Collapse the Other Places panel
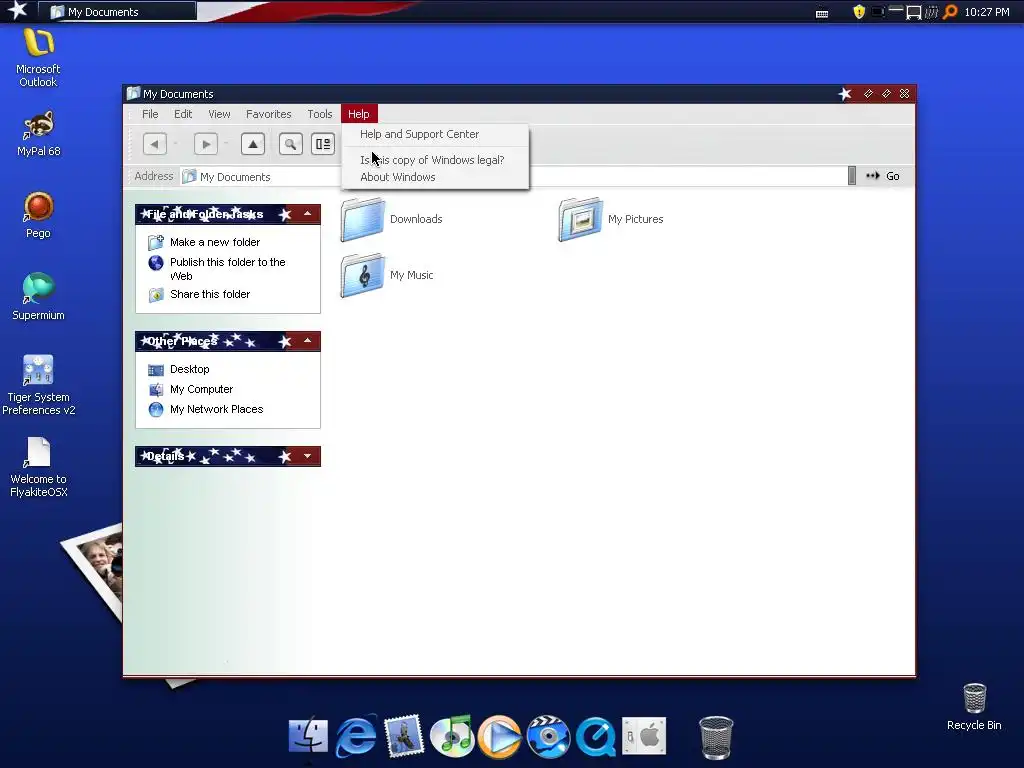Viewport: 1024px width, 768px height. (x=308, y=341)
